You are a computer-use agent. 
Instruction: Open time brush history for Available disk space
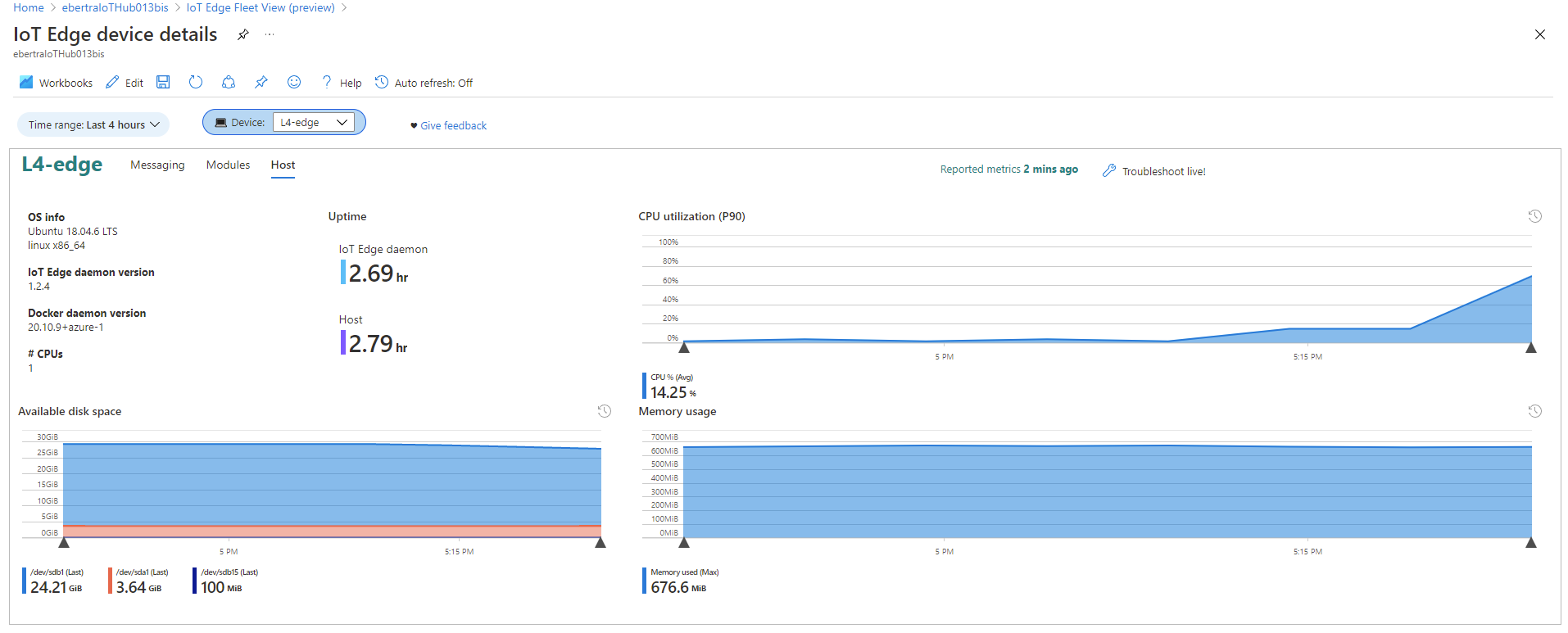click(x=605, y=411)
